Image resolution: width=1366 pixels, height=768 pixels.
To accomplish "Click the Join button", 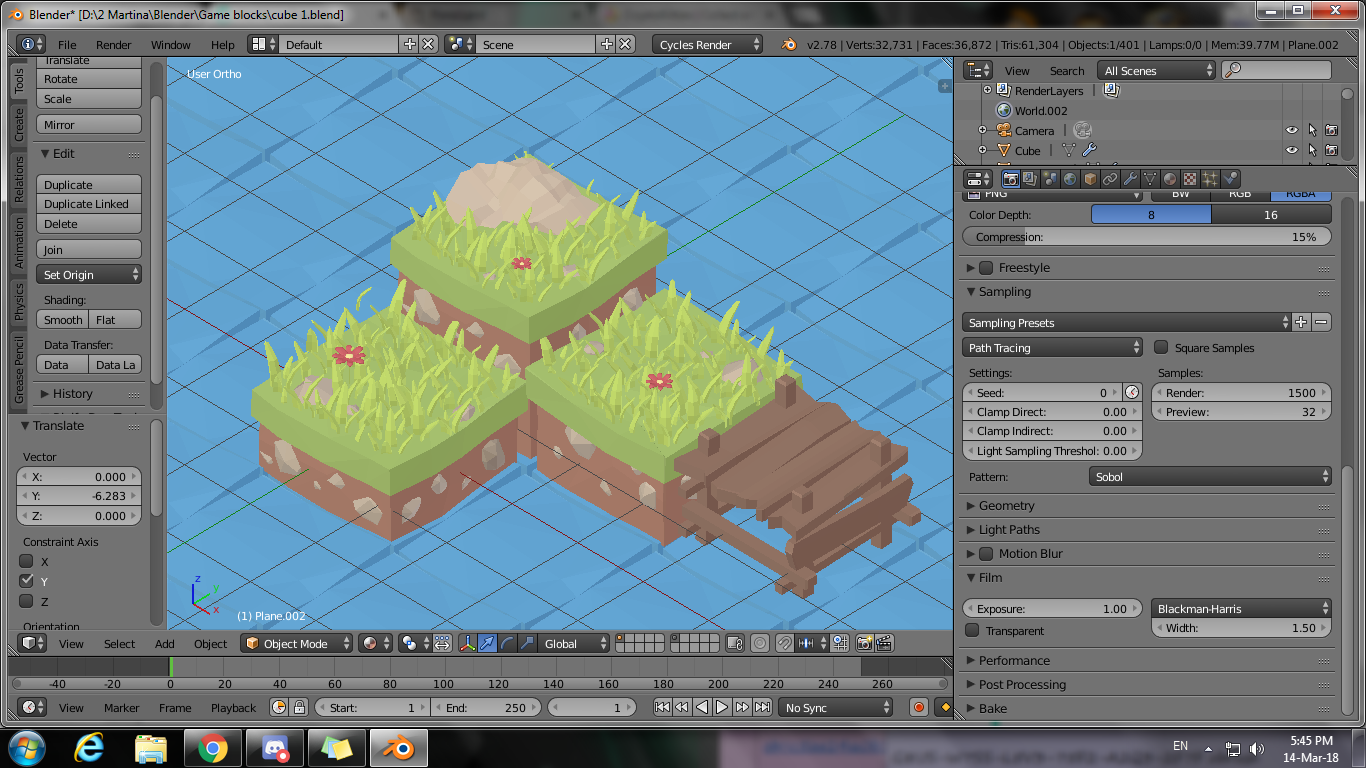I will point(89,250).
